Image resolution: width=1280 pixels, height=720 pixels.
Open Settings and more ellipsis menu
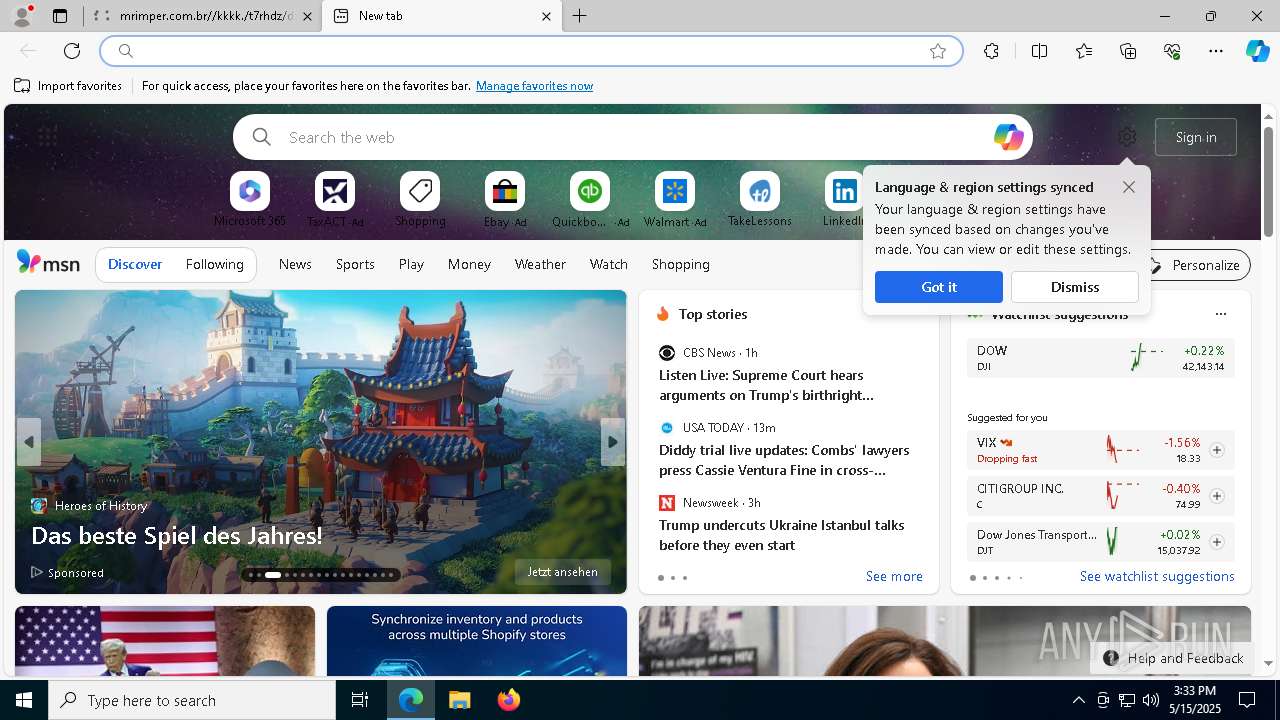click(1216, 51)
